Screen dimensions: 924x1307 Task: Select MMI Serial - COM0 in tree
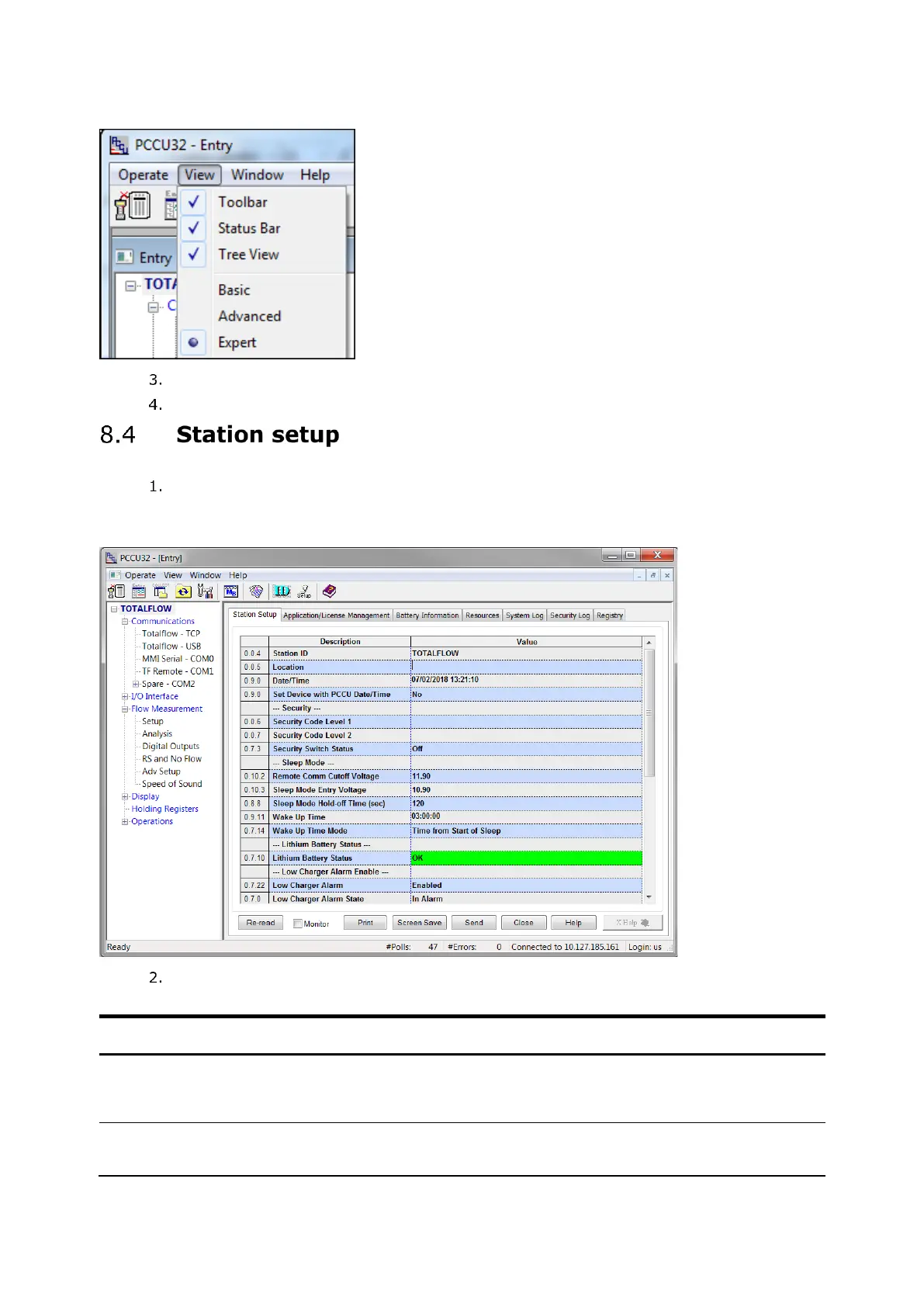(x=178, y=659)
